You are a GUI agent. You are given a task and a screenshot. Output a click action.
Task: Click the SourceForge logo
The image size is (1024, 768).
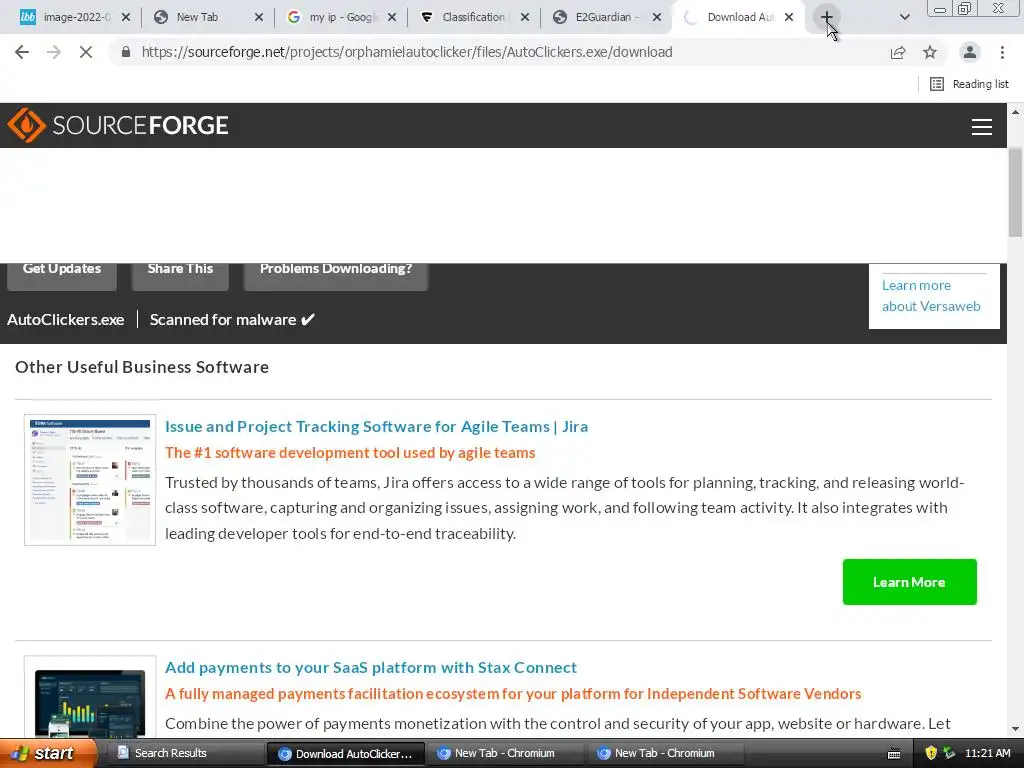[118, 125]
